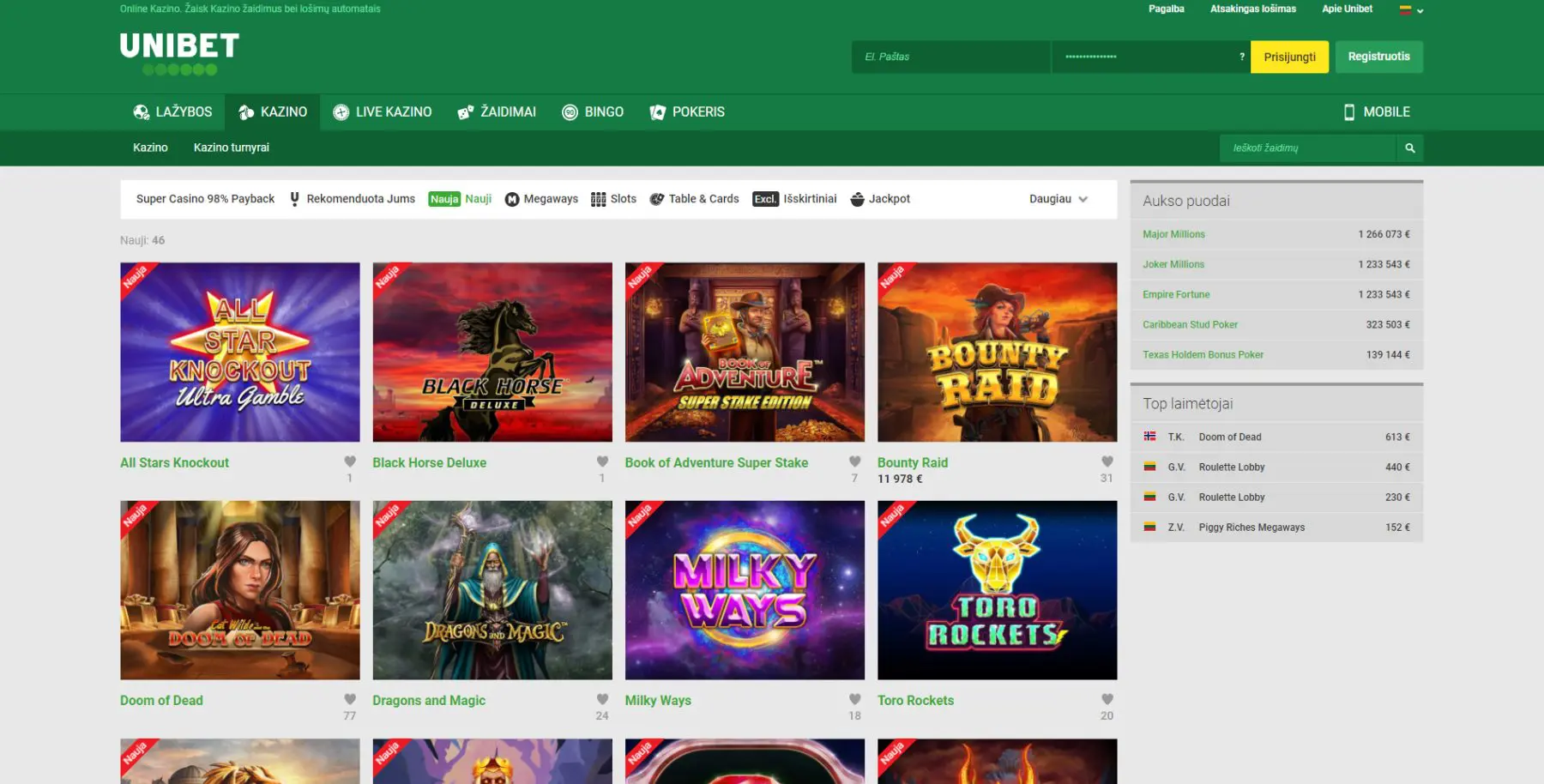Click the MOBILE phone icon

1348,112
